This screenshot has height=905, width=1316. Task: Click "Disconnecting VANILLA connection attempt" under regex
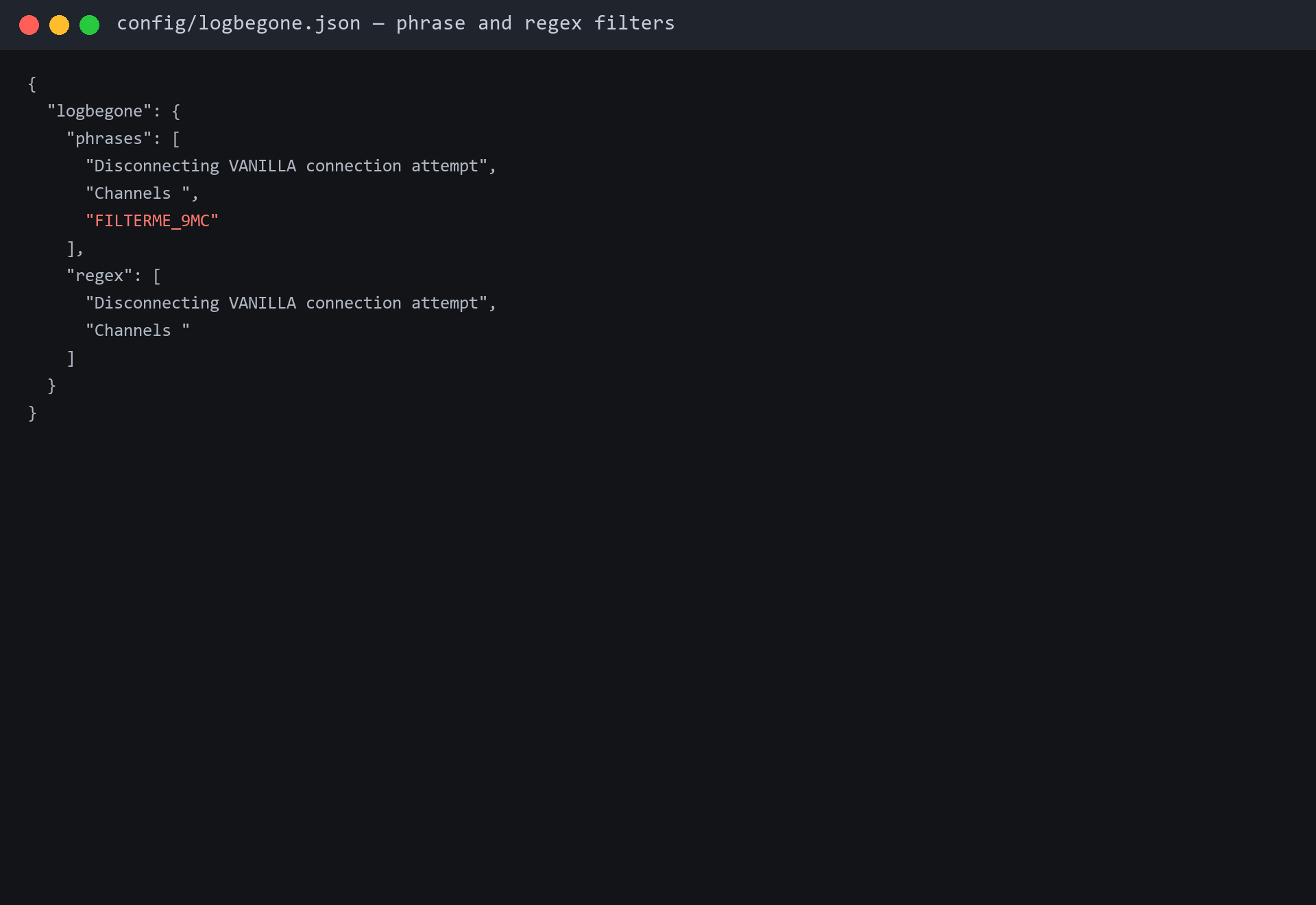pos(291,303)
